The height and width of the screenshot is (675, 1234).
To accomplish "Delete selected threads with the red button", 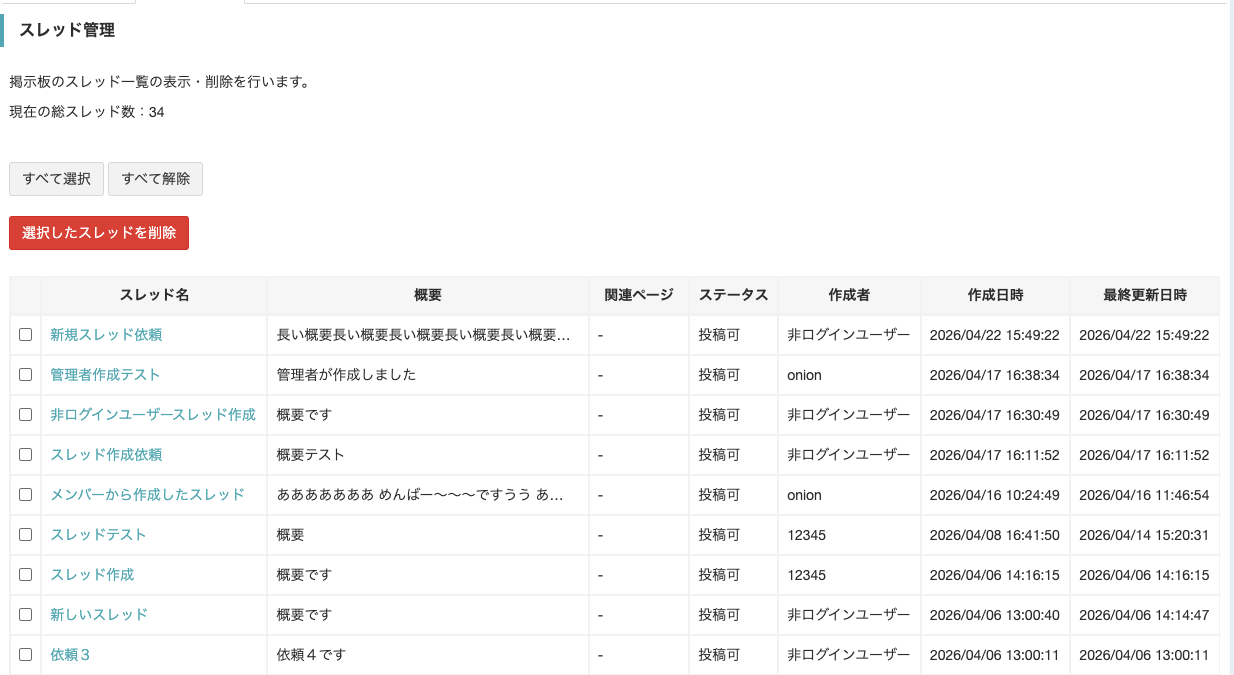I will pyautogui.click(x=99, y=233).
